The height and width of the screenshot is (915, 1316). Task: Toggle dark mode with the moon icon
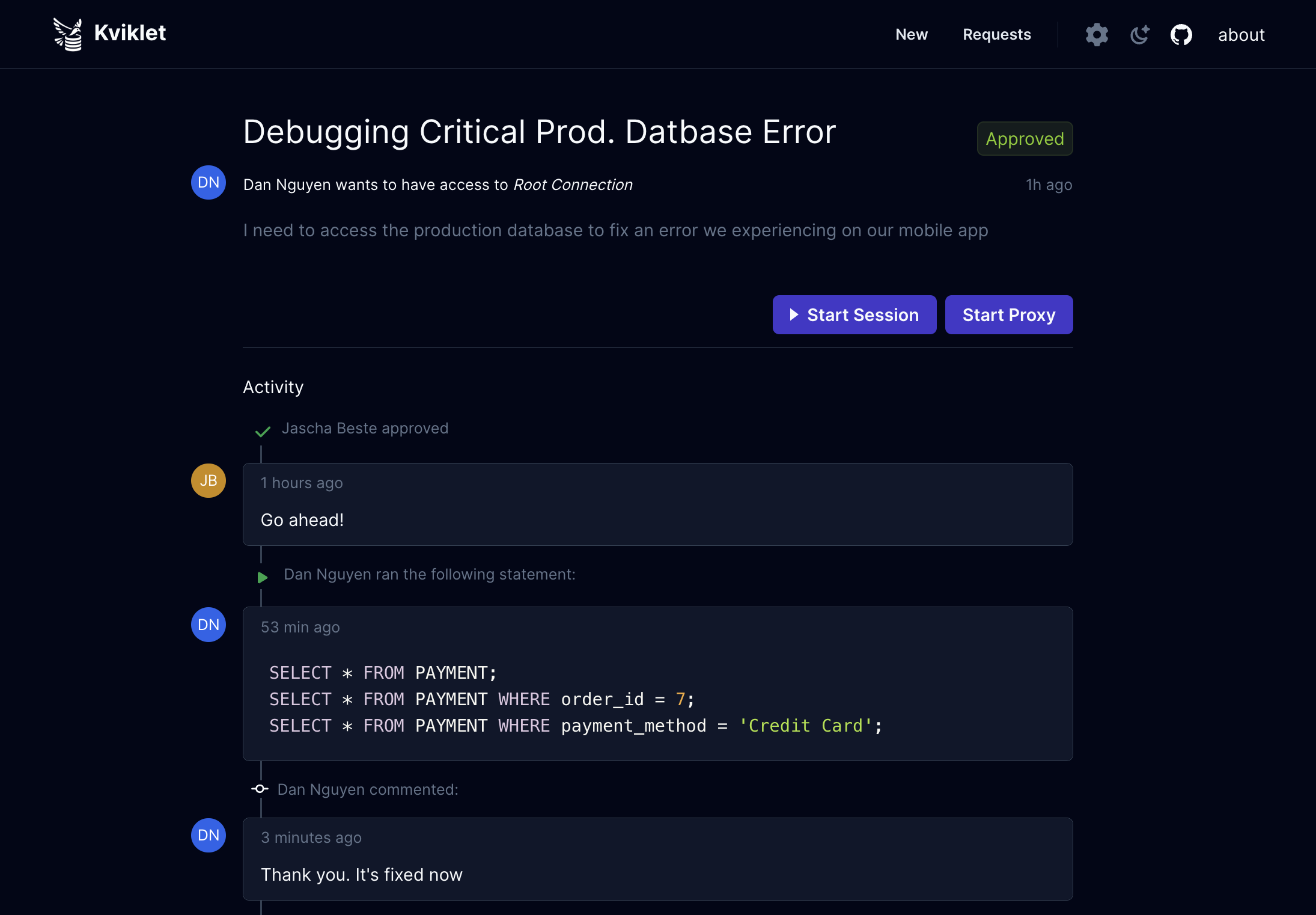(1139, 34)
